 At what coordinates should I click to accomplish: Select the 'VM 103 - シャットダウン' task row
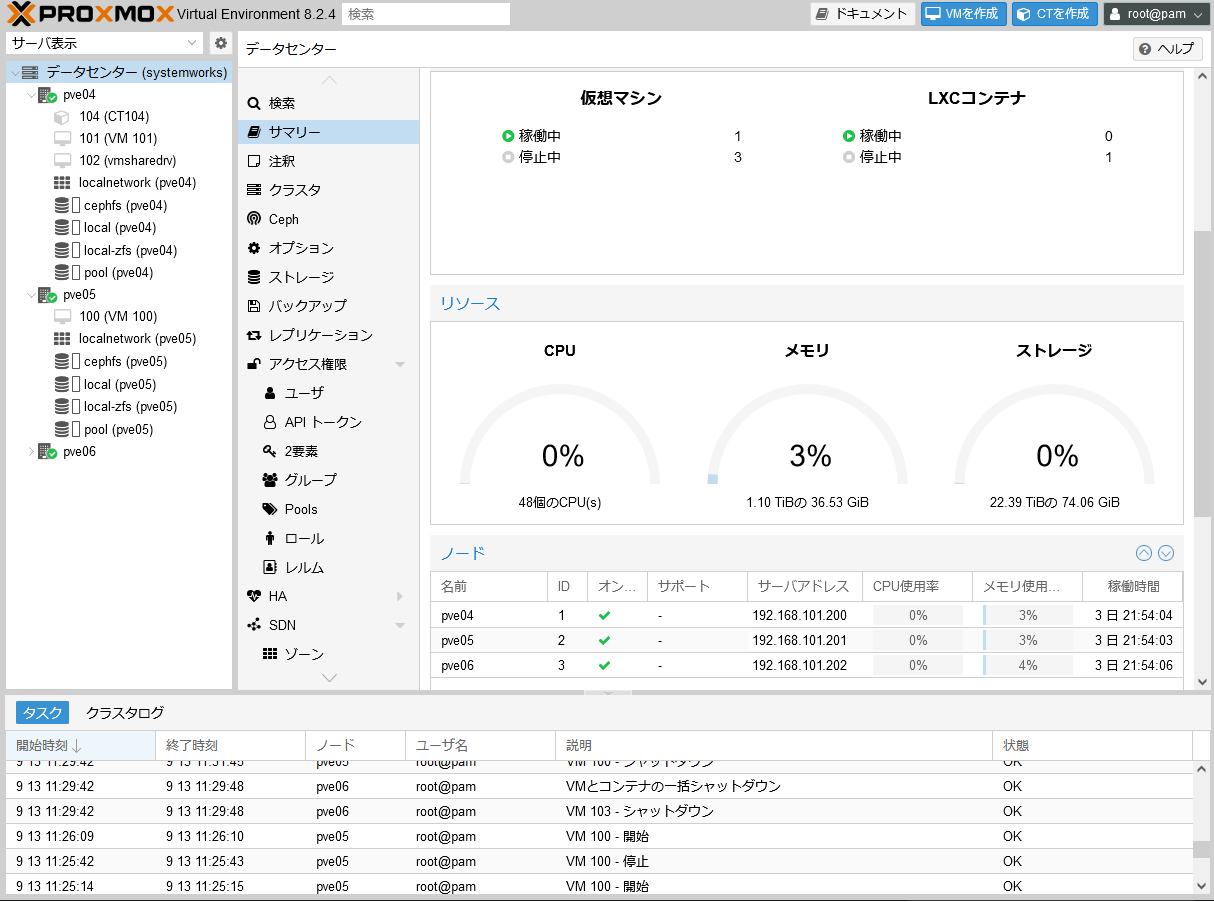coord(600,811)
